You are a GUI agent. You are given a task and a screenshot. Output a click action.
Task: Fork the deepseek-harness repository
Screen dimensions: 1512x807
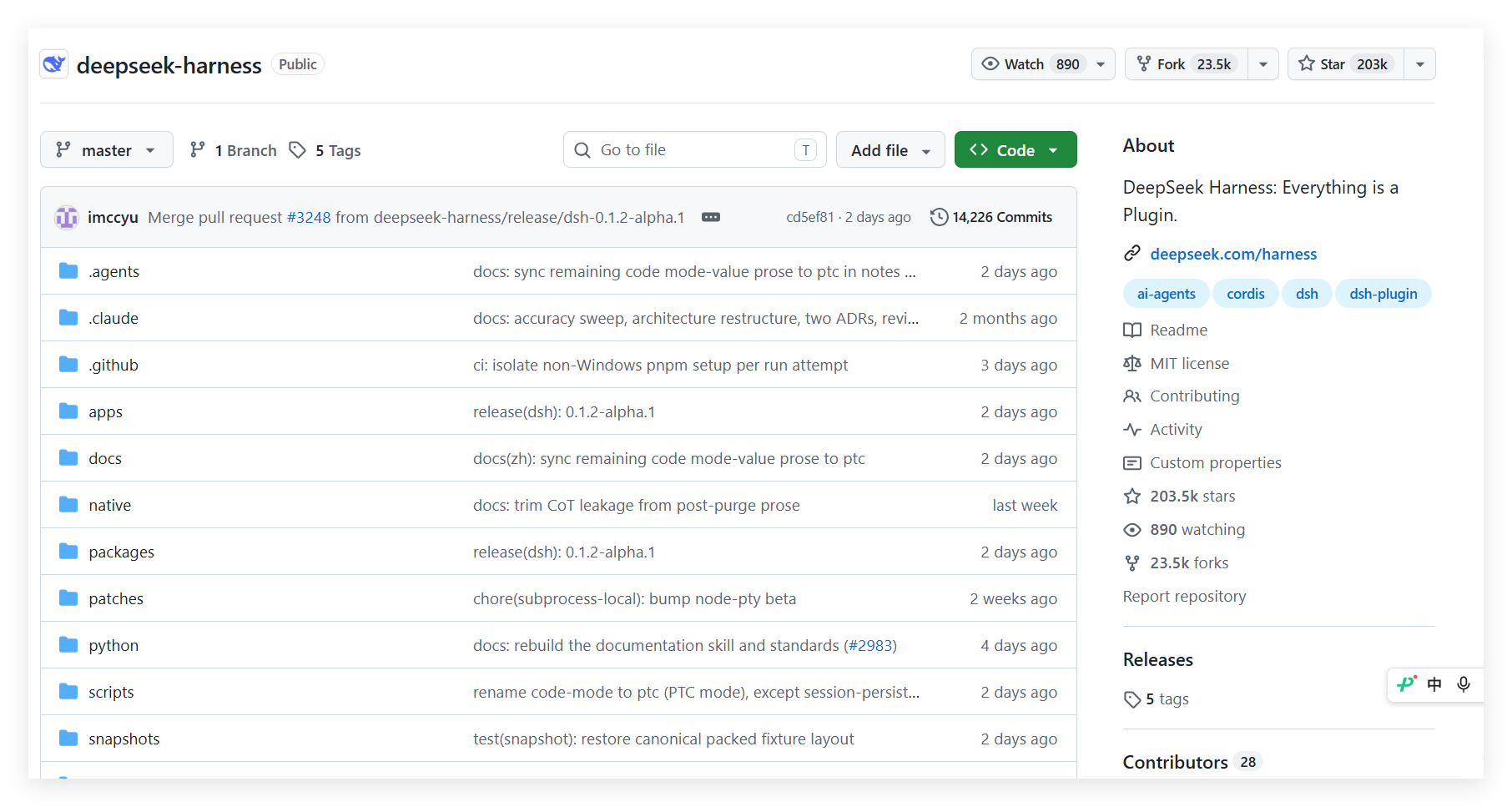tap(1187, 64)
